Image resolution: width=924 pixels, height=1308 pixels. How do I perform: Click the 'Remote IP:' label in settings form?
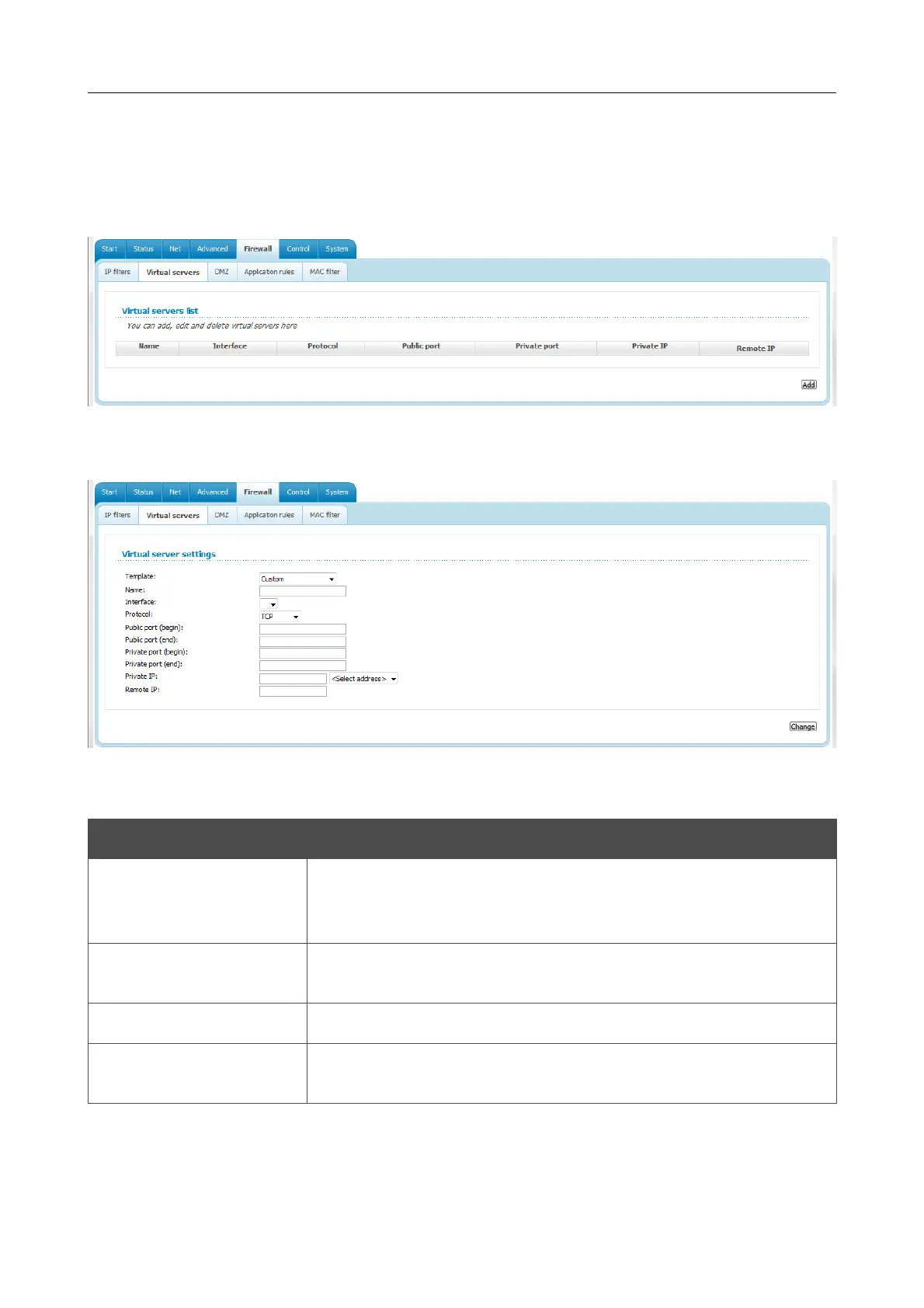(x=142, y=690)
